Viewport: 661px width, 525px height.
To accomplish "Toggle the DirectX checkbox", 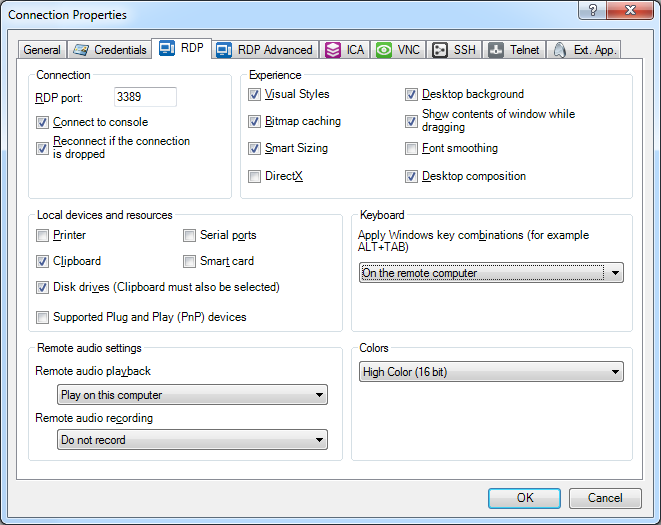I will pos(255,177).
